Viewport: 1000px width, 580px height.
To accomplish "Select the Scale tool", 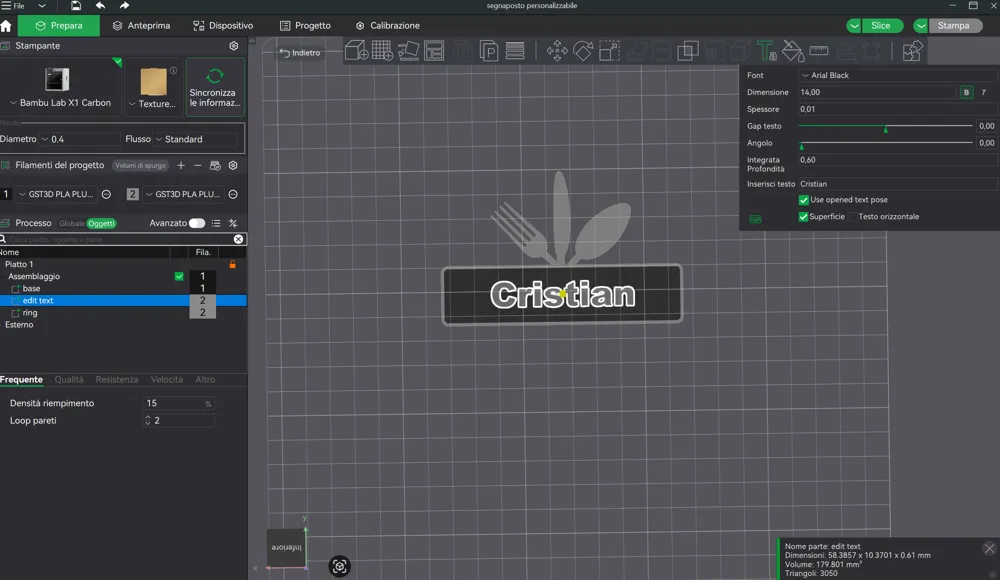I will [x=609, y=50].
